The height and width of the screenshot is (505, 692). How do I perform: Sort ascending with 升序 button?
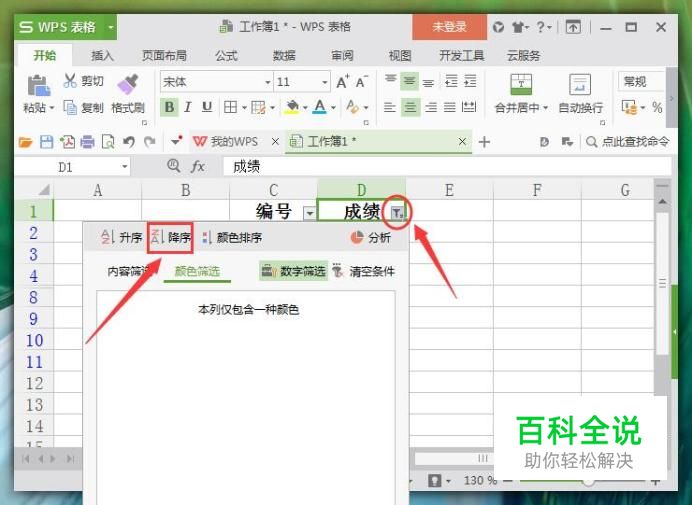(x=122, y=238)
